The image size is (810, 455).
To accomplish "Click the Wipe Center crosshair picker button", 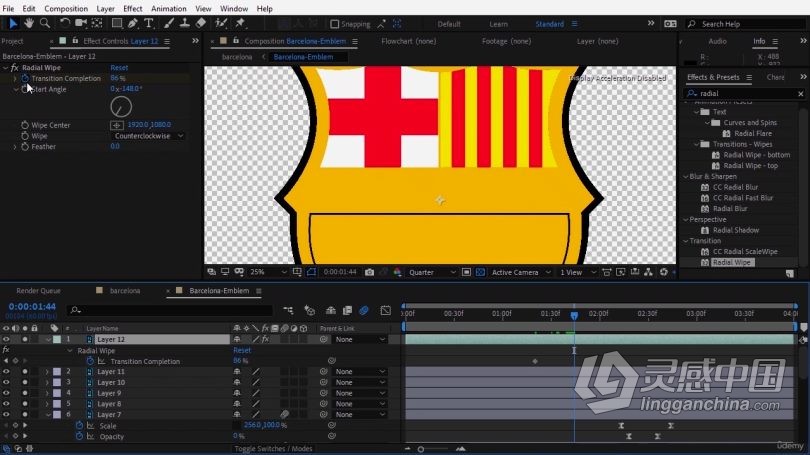I will (117, 125).
